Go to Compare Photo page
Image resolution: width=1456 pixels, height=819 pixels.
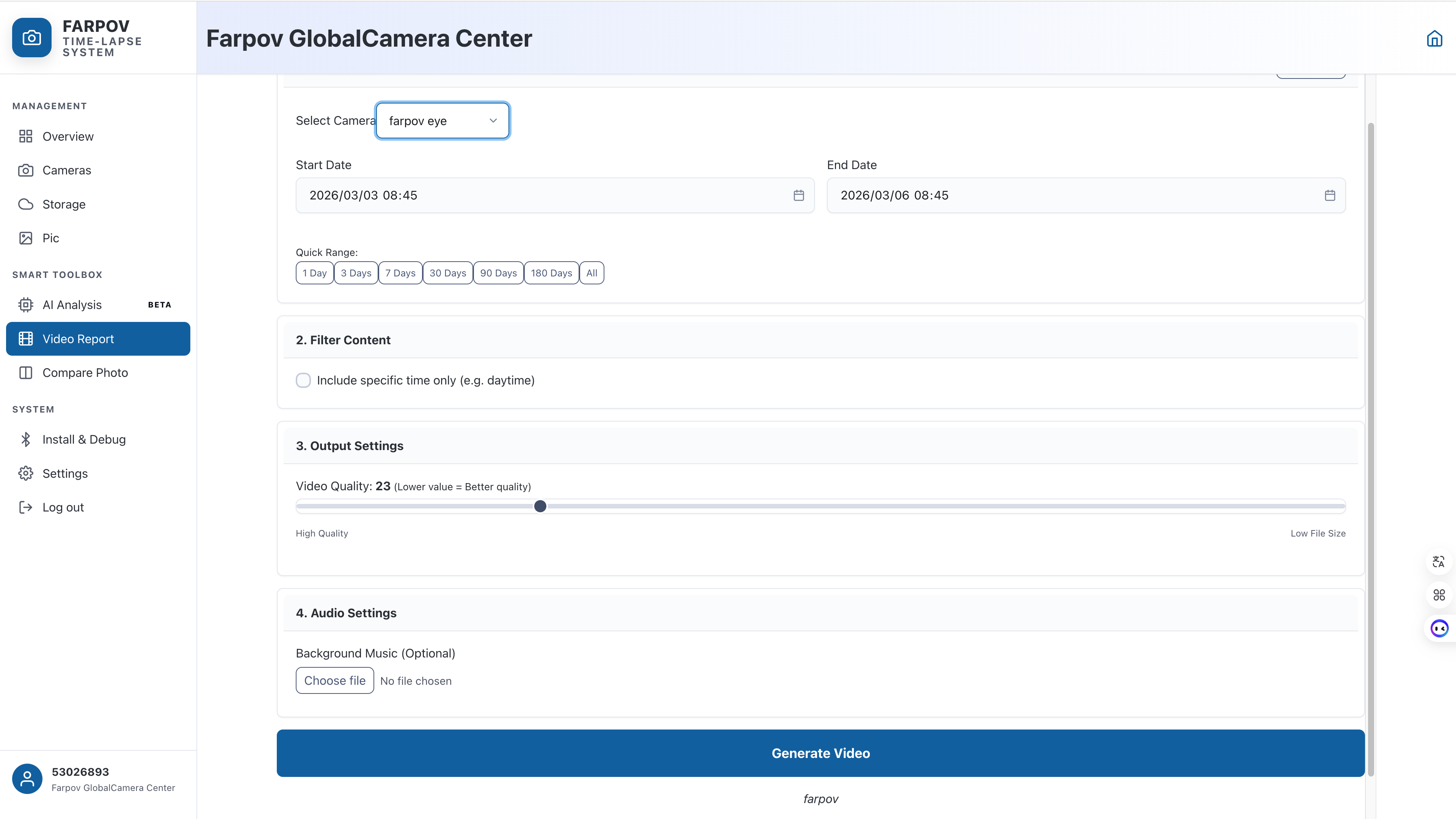(x=85, y=372)
